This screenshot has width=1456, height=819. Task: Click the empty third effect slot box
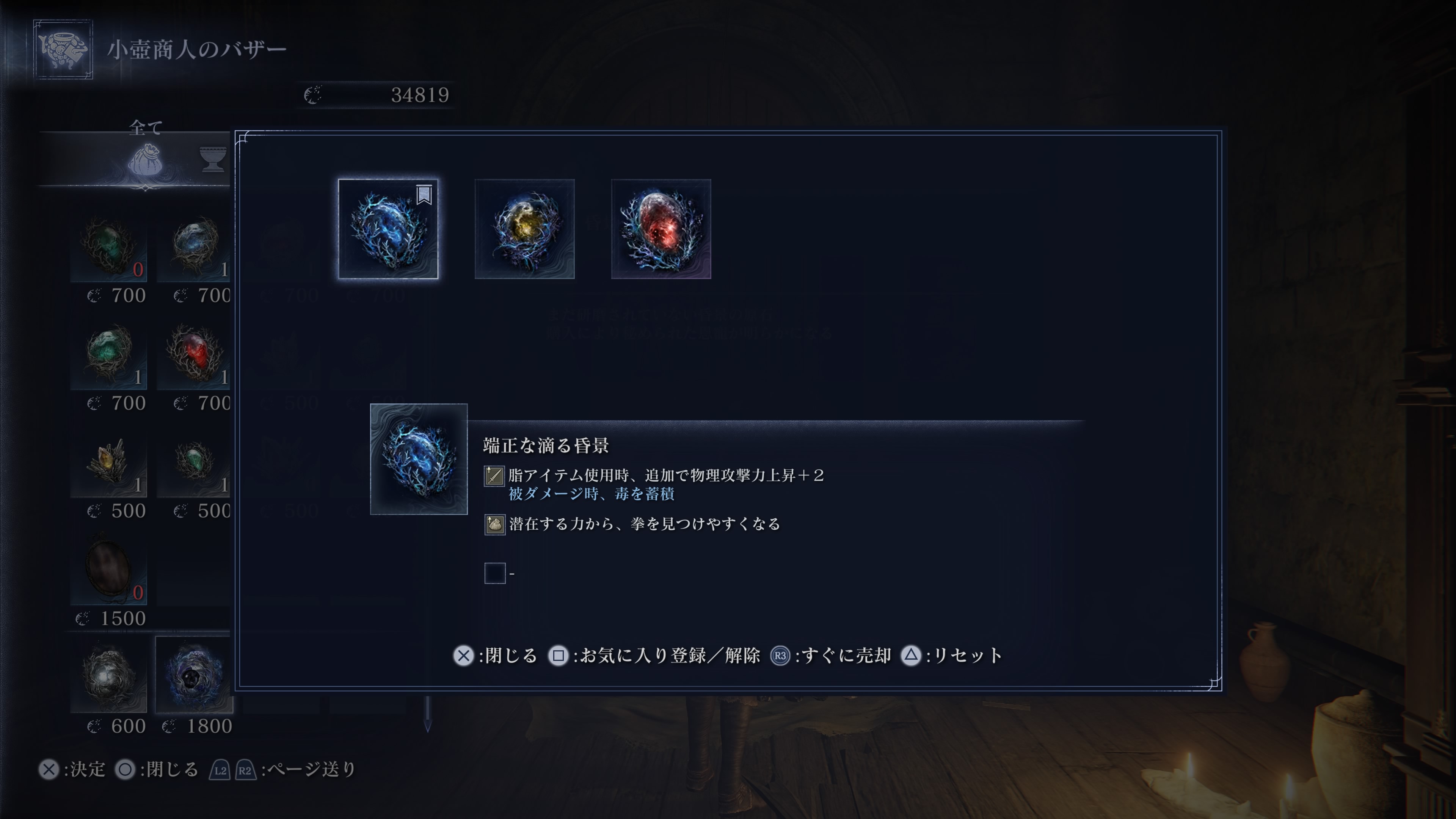click(494, 573)
